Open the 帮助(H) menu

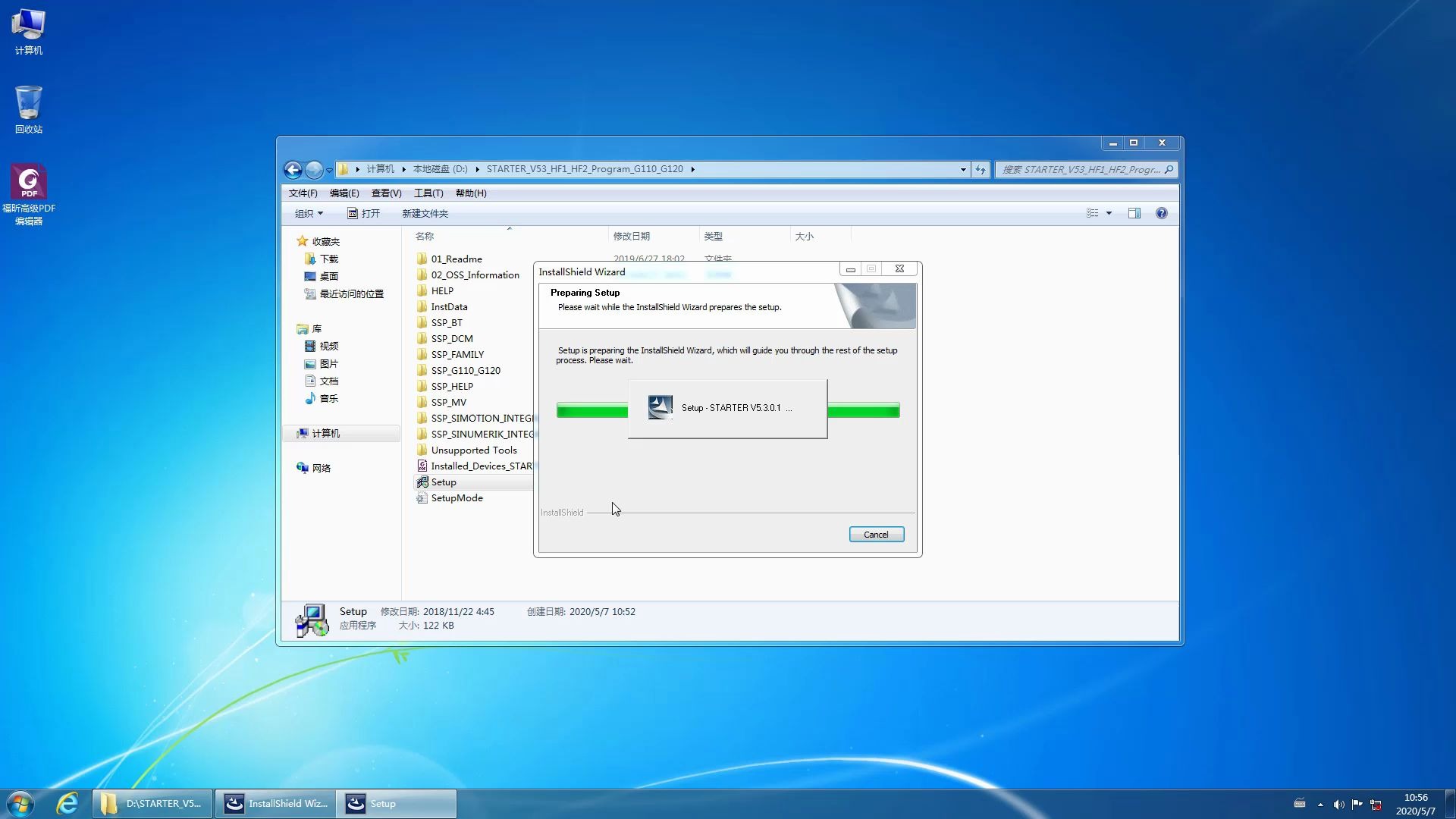click(x=471, y=193)
